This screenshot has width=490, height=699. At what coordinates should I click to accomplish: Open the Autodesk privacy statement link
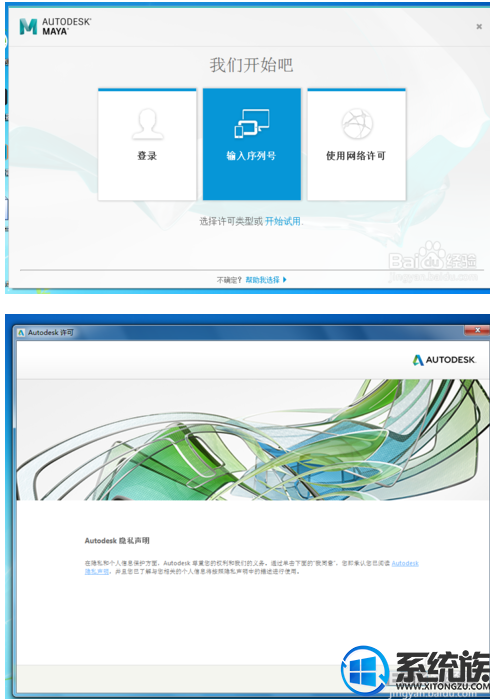point(405,563)
